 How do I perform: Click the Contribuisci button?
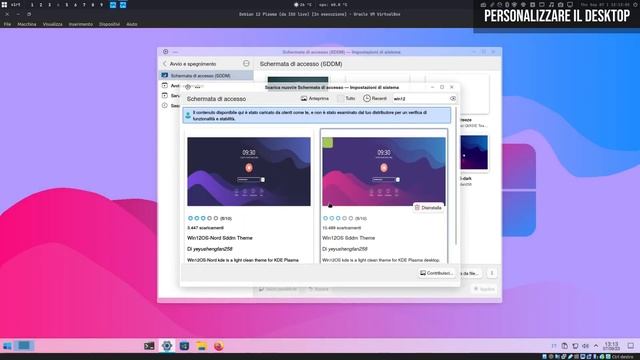click(436, 273)
